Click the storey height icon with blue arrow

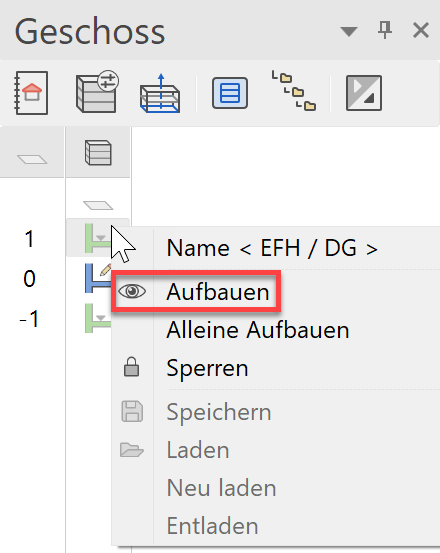(x=160, y=93)
